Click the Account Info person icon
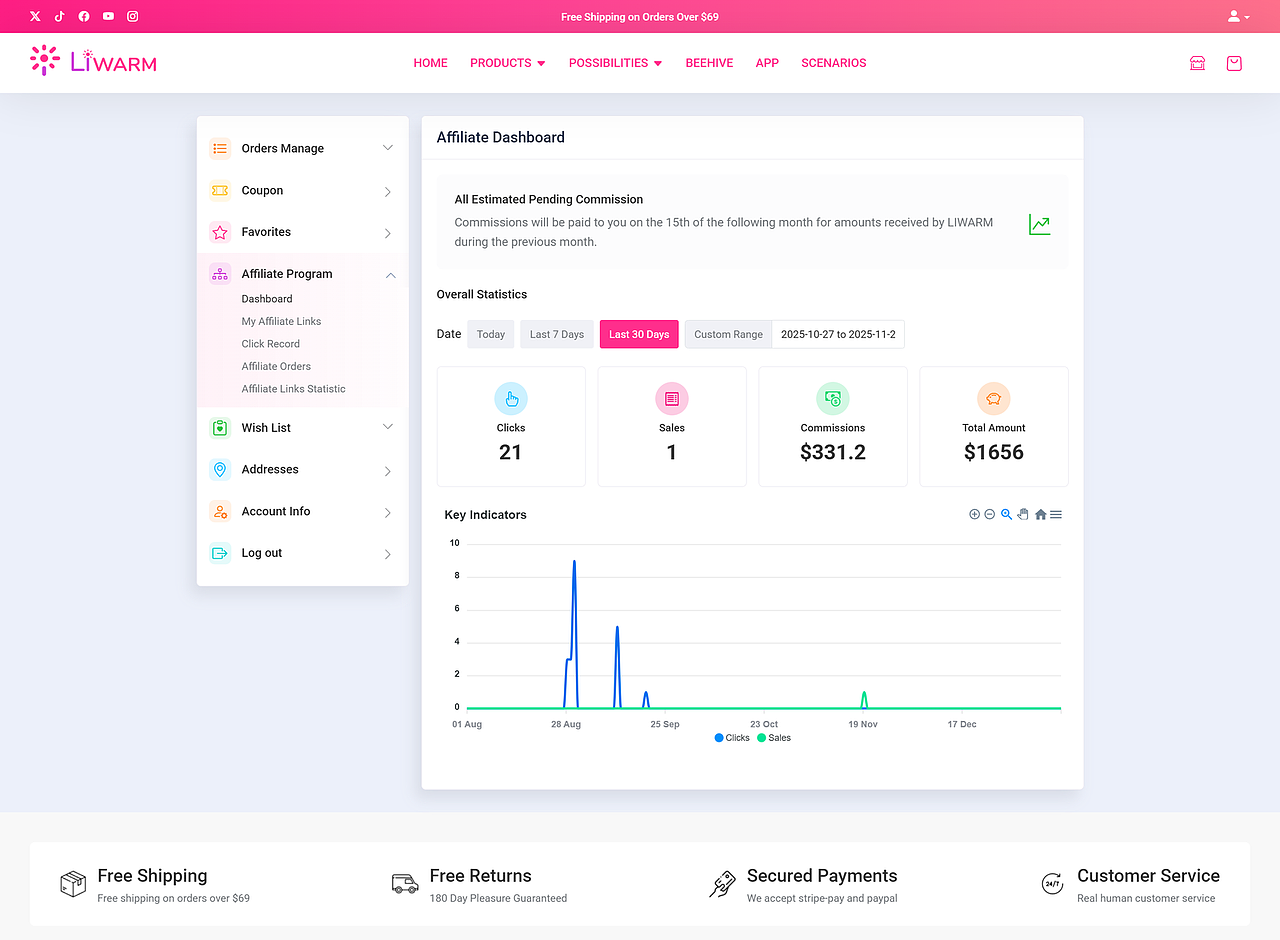 tap(220, 511)
